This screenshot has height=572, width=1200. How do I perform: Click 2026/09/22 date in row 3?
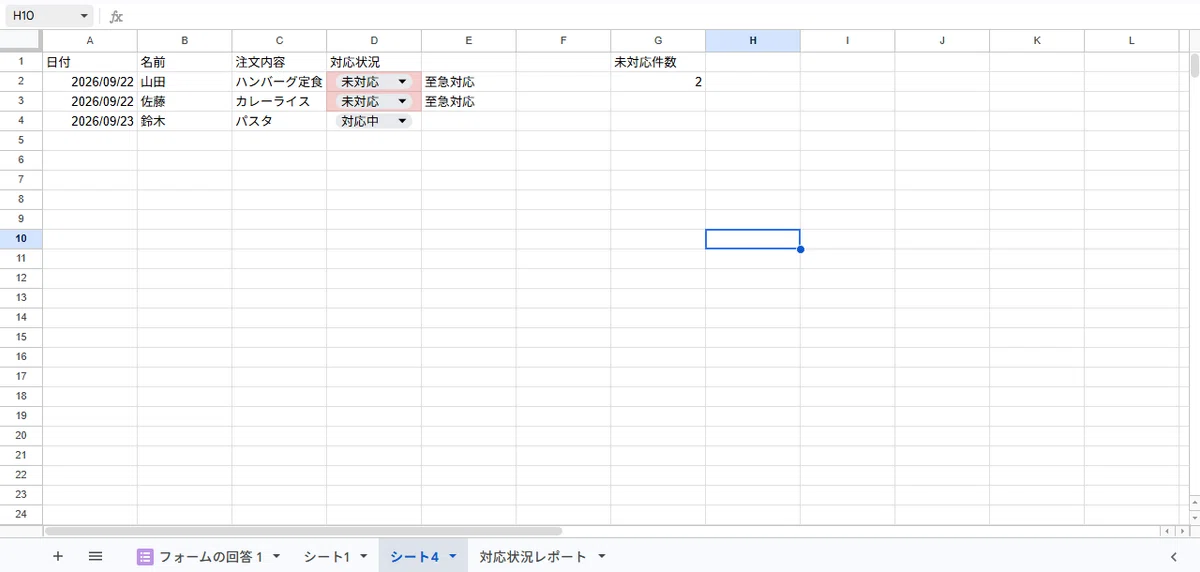point(90,101)
